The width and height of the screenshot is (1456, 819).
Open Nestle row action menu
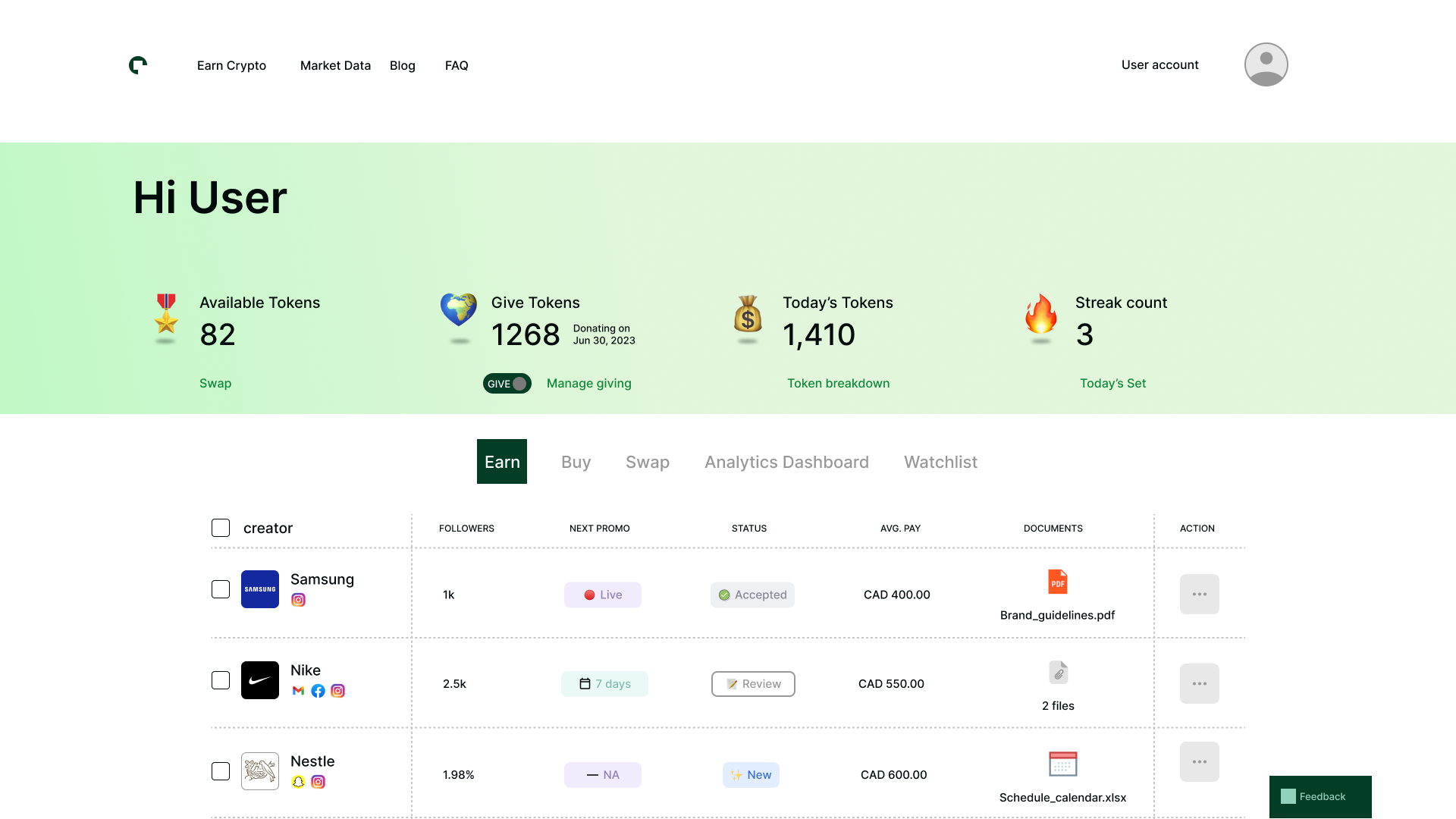coord(1199,761)
